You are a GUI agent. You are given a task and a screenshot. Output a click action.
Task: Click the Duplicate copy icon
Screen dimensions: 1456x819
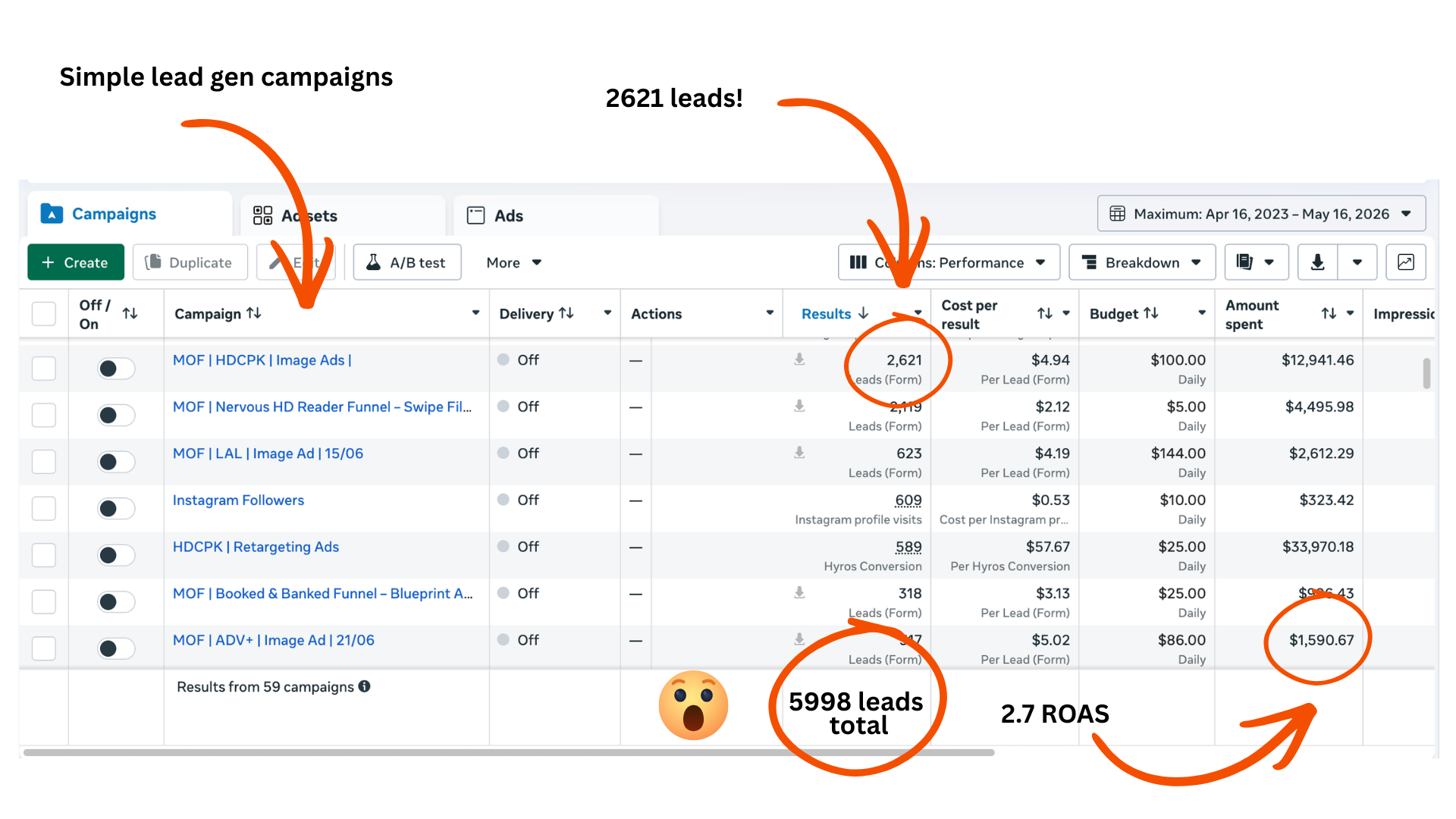[152, 262]
